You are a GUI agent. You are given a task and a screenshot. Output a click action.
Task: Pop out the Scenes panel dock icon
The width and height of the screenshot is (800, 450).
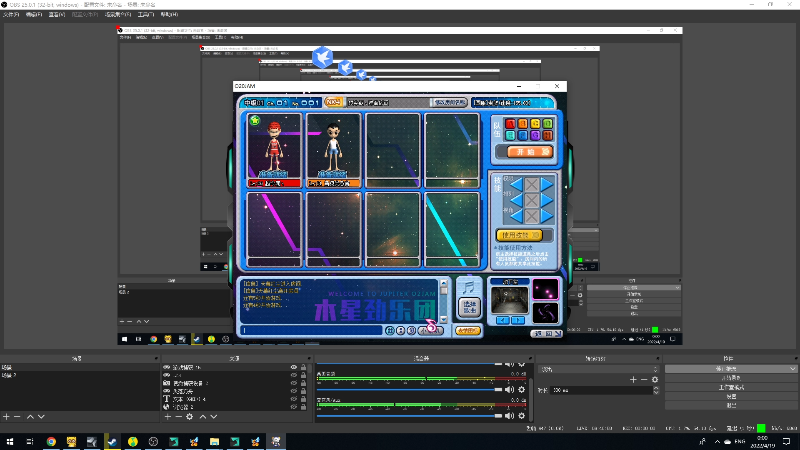click(x=156, y=359)
